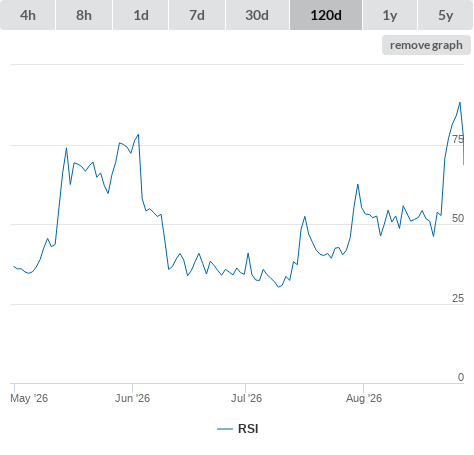Switch chart to 30d range
The height and width of the screenshot is (455, 474).
[257, 15]
